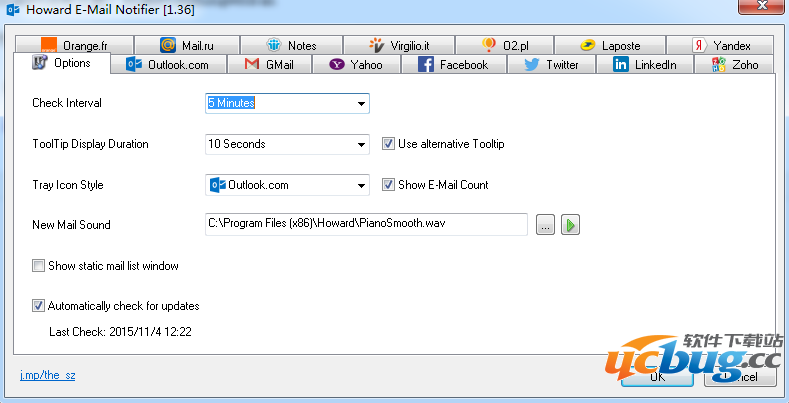Click the Tray Icon Style label
This screenshot has width=789, height=403.
pyautogui.click(x=68, y=185)
